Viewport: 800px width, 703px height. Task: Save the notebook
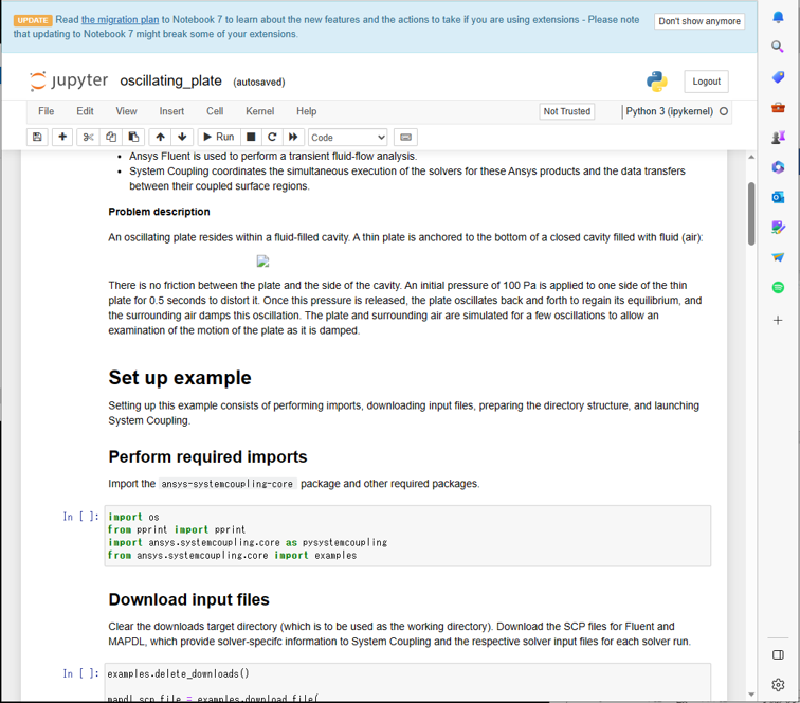coord(37,137)
